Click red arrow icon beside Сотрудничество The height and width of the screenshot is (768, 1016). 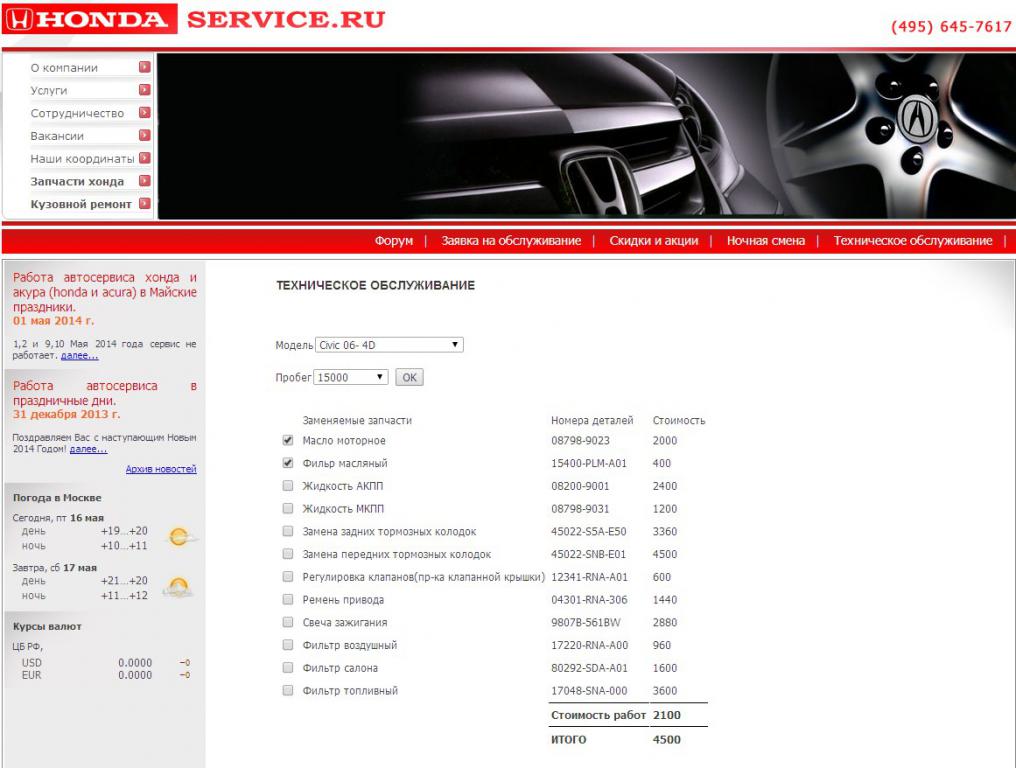(144, 112)
